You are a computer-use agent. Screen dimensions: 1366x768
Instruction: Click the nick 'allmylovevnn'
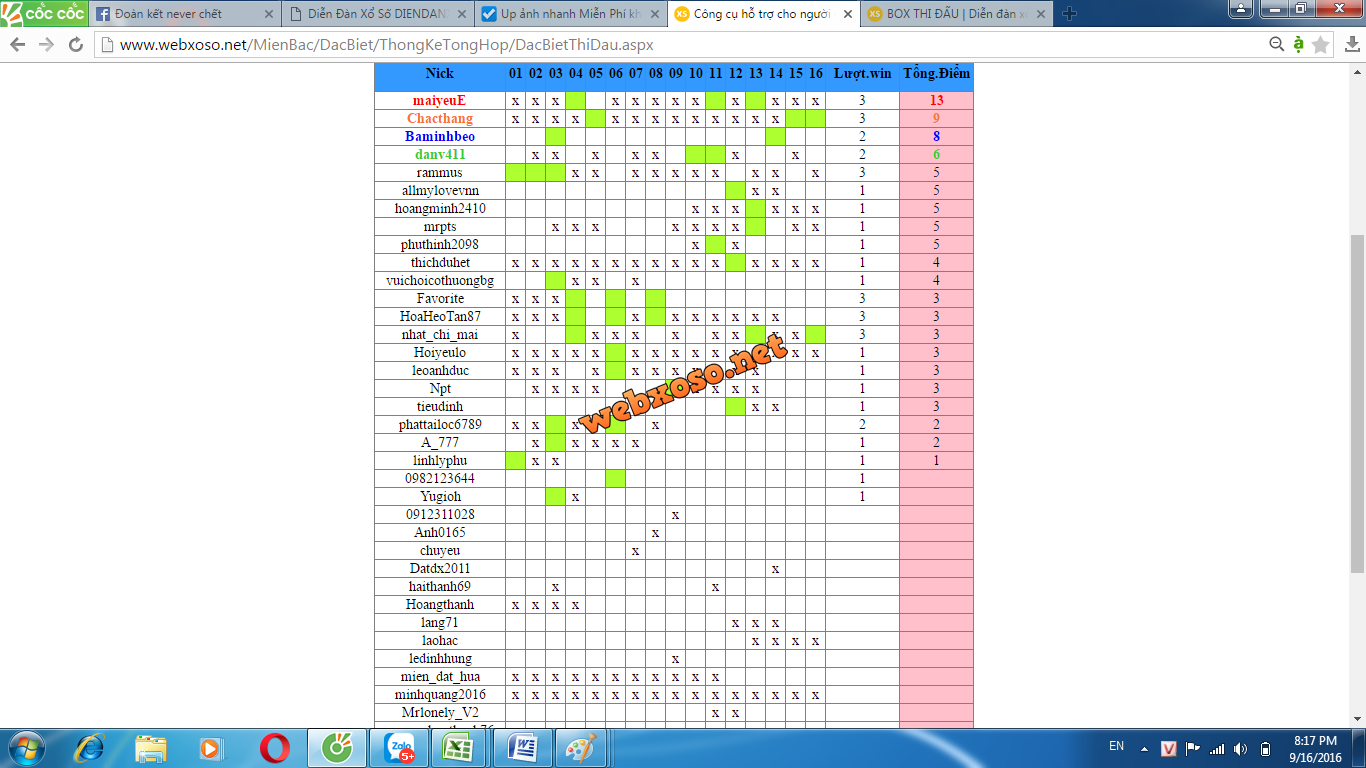pyautogui.click(x=440, y=191)
